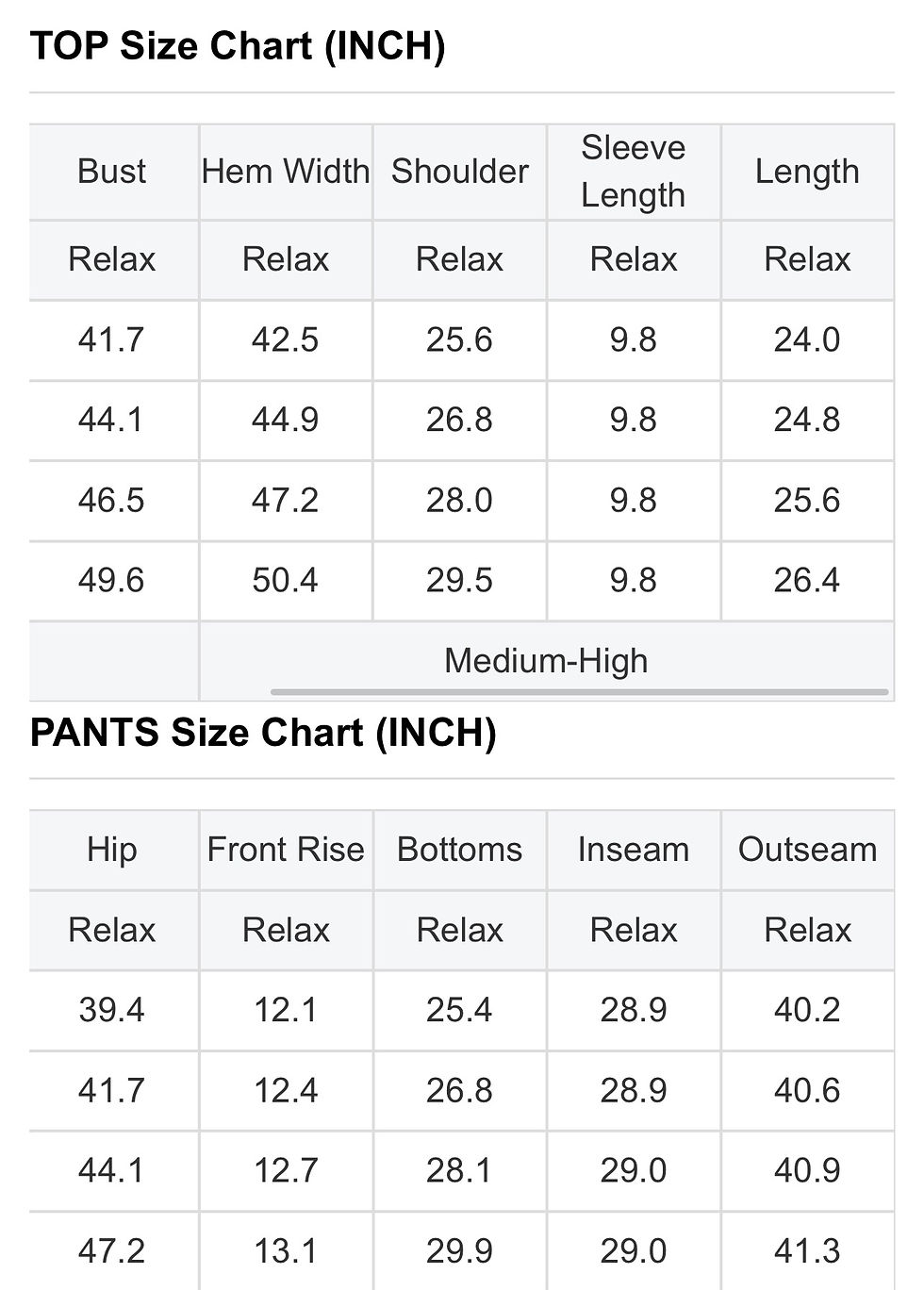Click the 41.3 outseam value cell
924x1290 pixels.
tap(807, 1251)
